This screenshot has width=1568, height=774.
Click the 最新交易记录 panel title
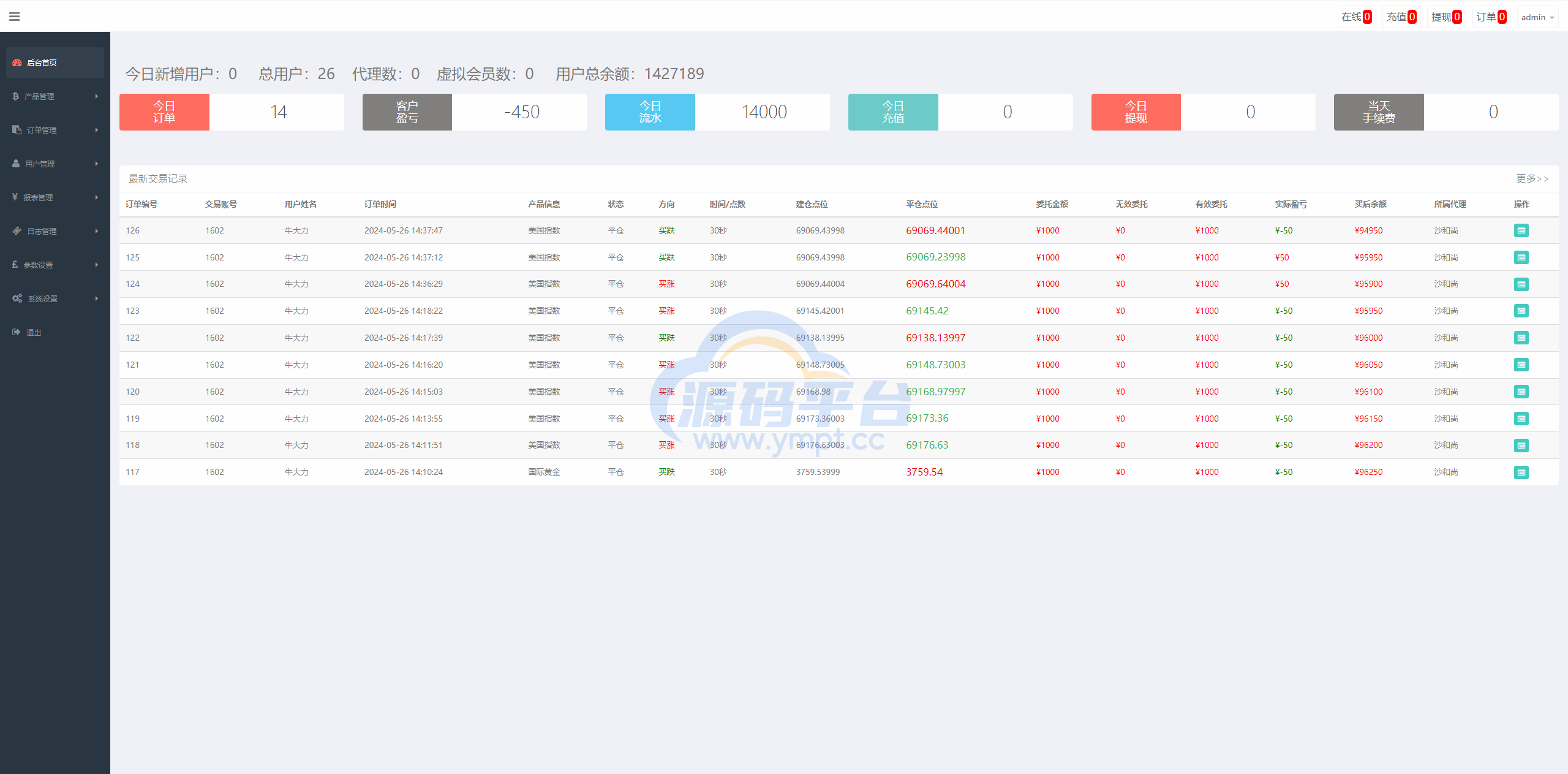158,178
